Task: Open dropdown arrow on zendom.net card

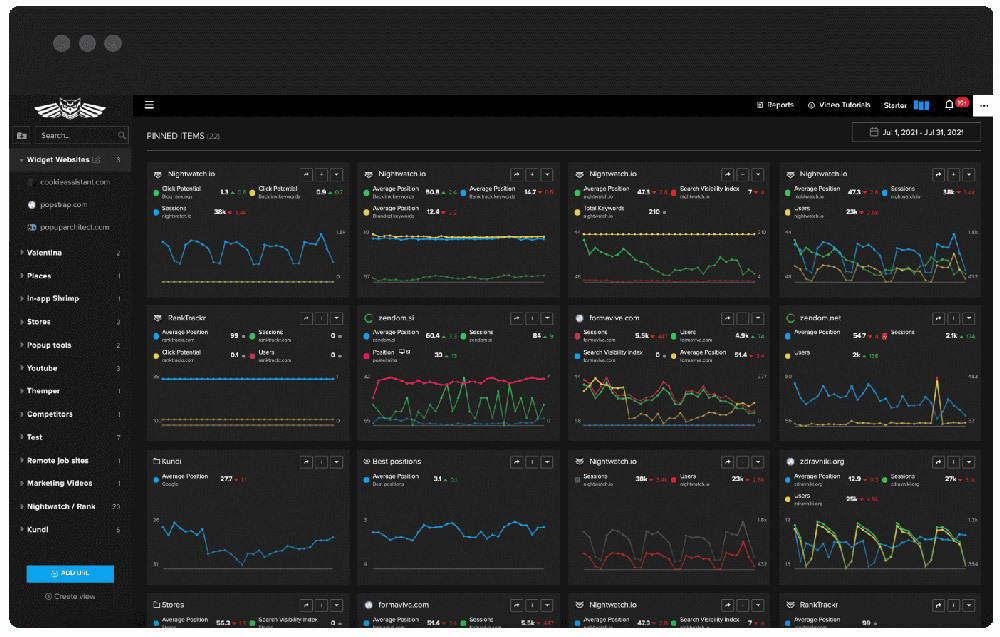Action: click(x=969, y=318)
